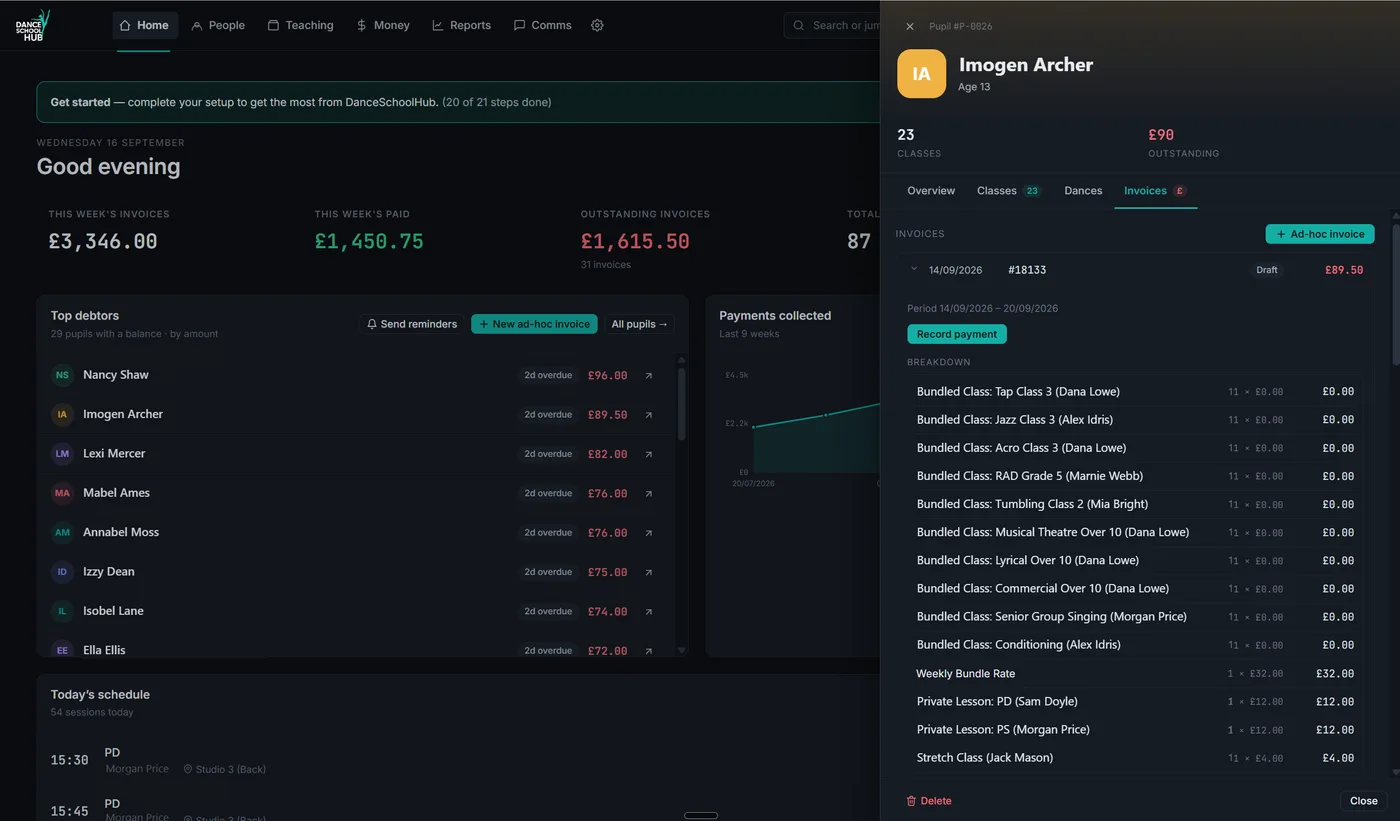Open Isobel Lane's arrow link icon

648,612
